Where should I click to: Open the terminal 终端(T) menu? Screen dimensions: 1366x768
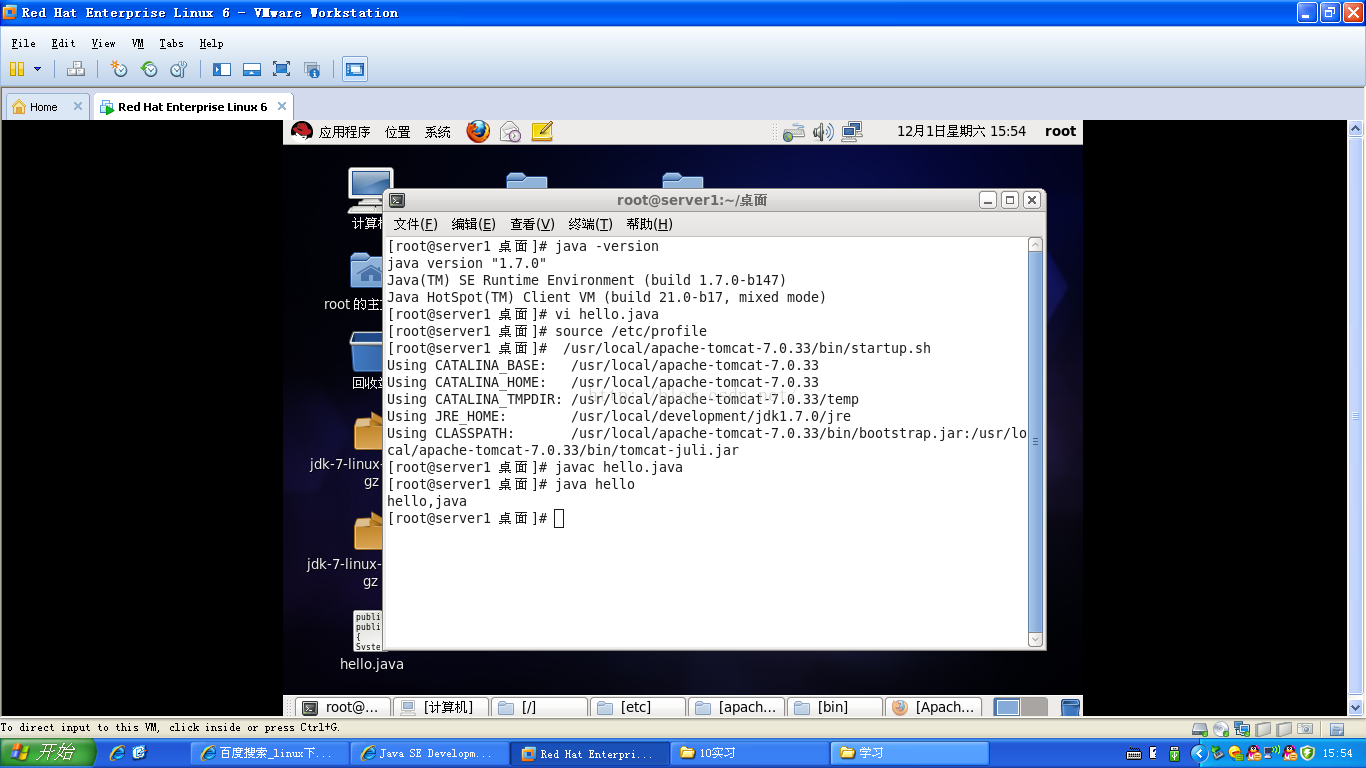[x=590, y=224]
